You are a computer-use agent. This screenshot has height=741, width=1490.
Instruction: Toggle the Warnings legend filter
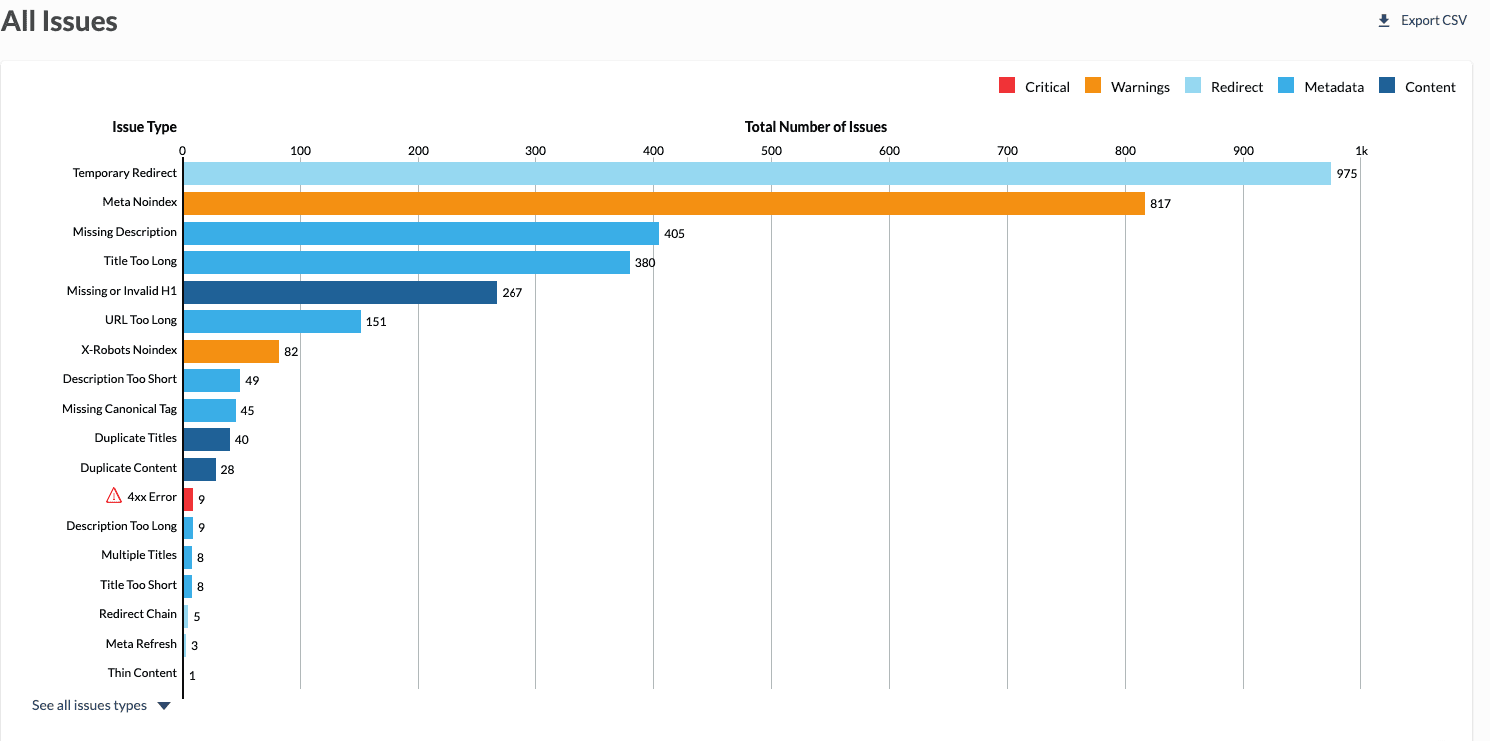[x=1127, y=87]
